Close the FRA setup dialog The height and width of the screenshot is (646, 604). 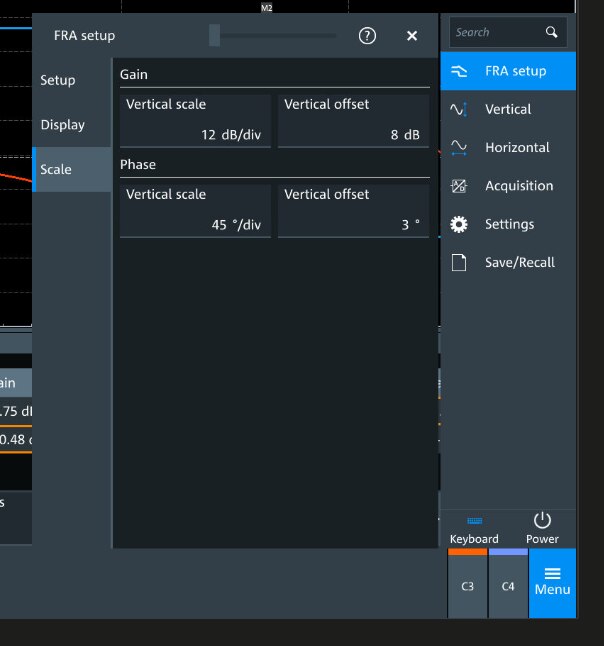tap(412, 36)
